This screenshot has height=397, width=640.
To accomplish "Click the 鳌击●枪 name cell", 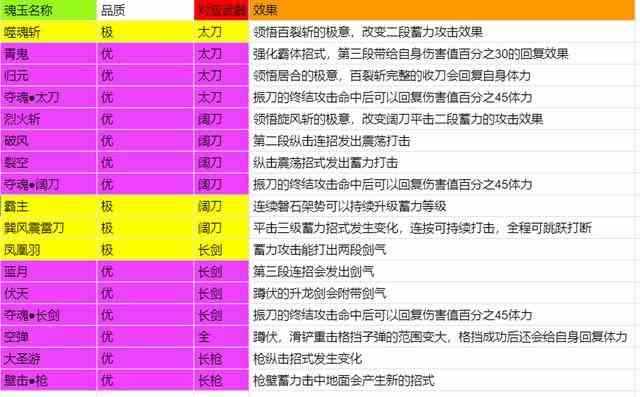I will (48, 380).
